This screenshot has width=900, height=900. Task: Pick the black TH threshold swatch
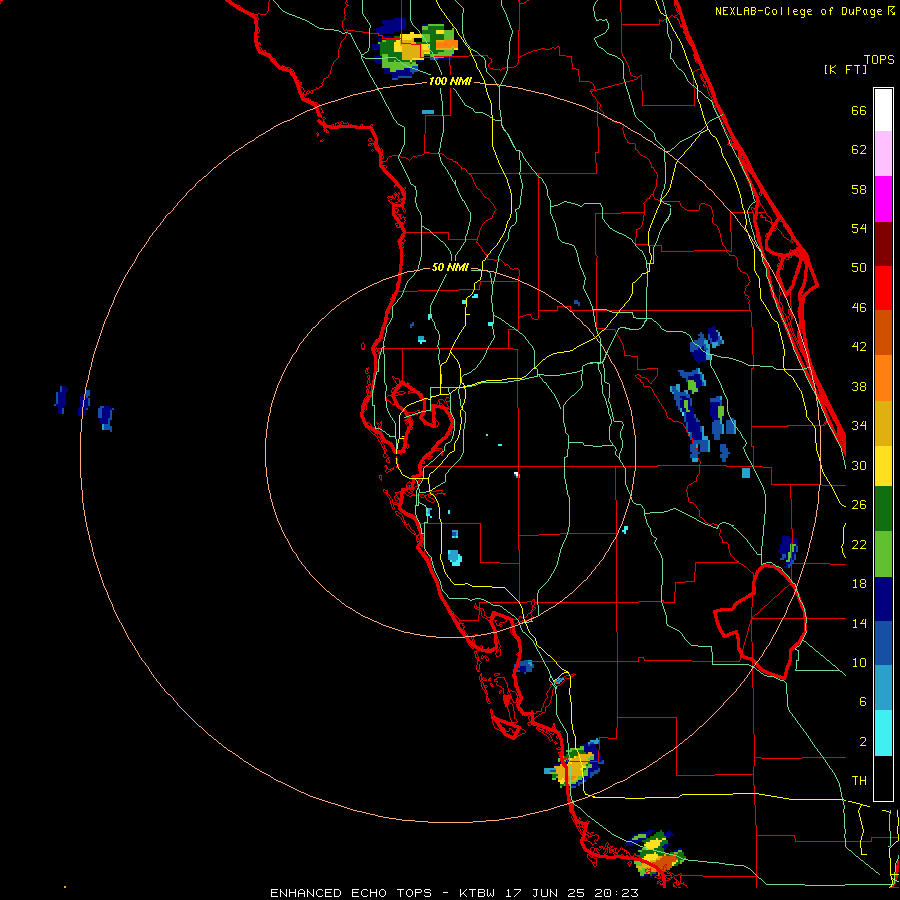tap(883, 778)
